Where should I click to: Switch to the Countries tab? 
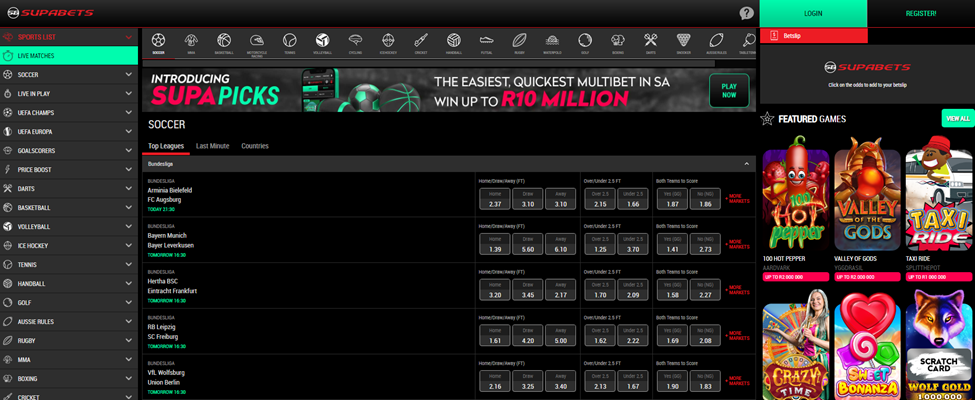point(255,146)
